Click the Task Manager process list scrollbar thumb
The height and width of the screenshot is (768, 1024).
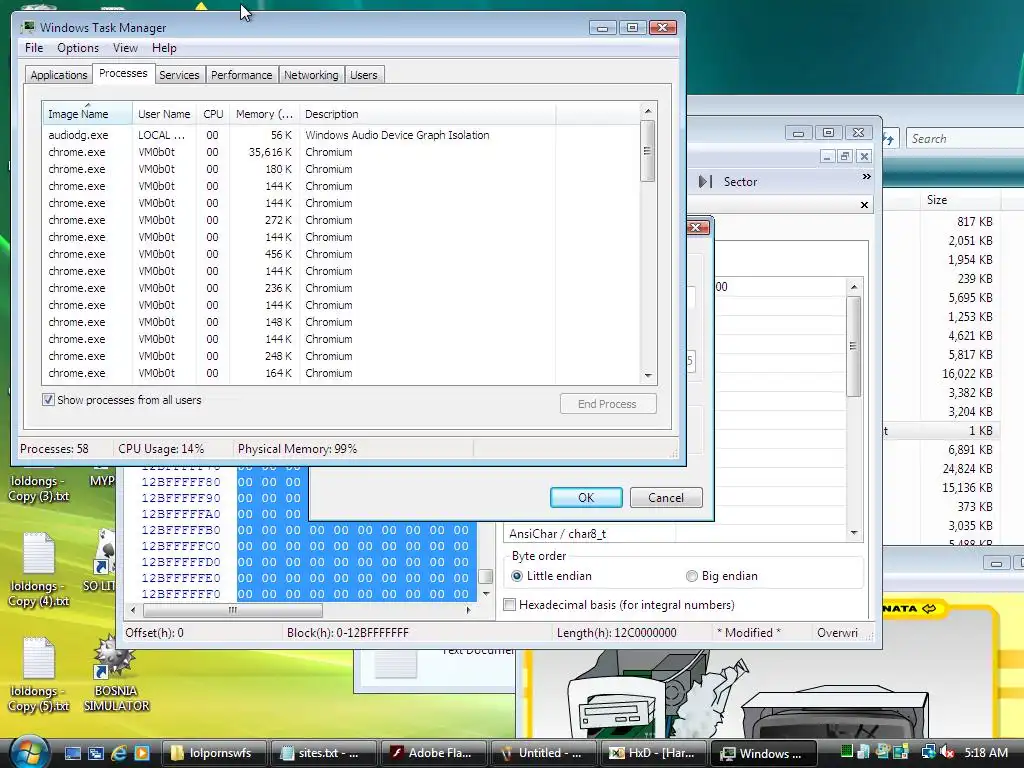pyautogui.click(x=648, y=151)
